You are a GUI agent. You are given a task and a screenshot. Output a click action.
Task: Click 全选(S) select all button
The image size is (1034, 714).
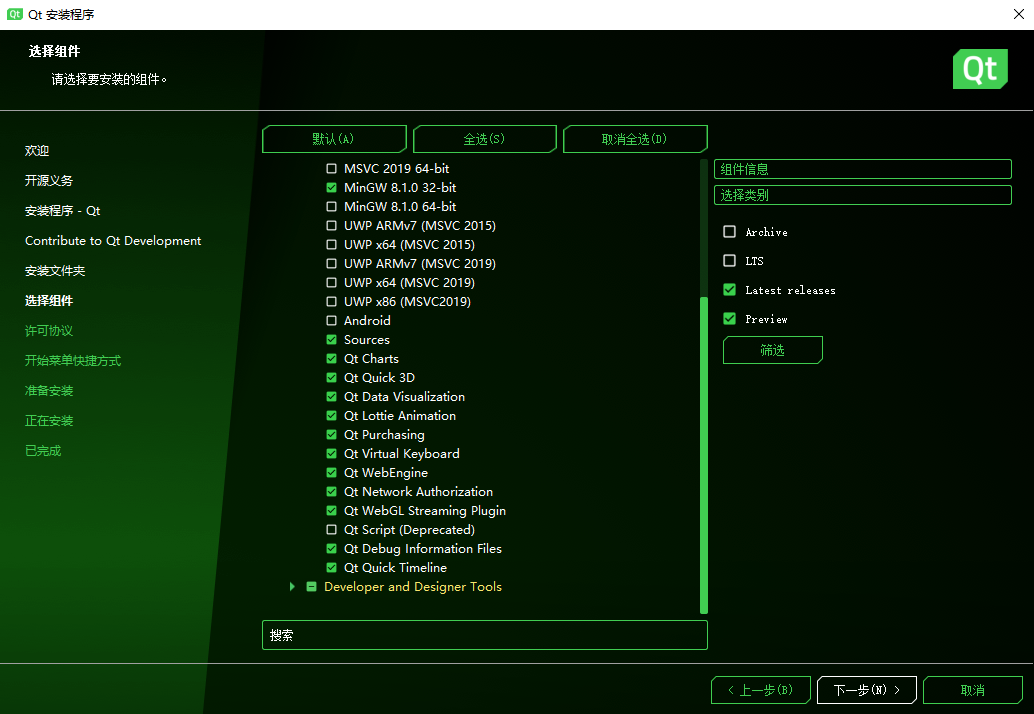click(485, 139)
